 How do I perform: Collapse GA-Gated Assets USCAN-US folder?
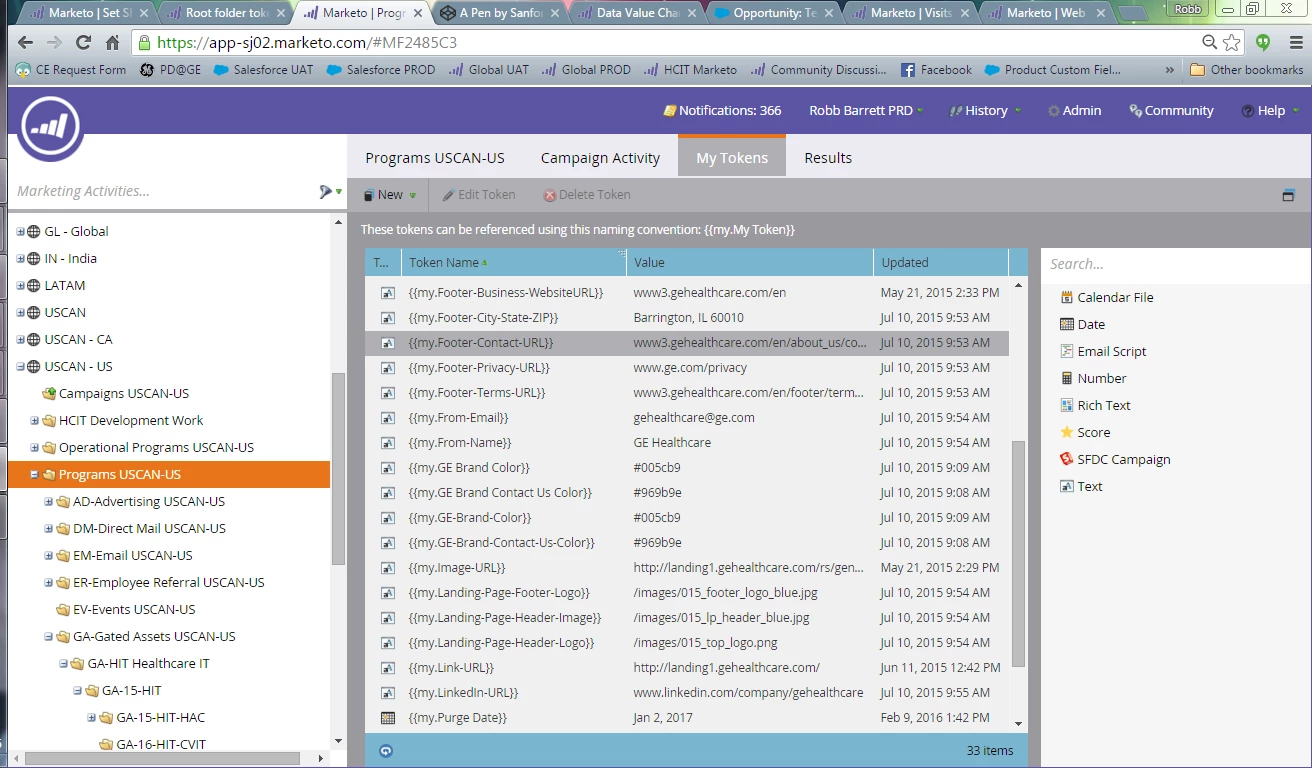pos(48,636)
